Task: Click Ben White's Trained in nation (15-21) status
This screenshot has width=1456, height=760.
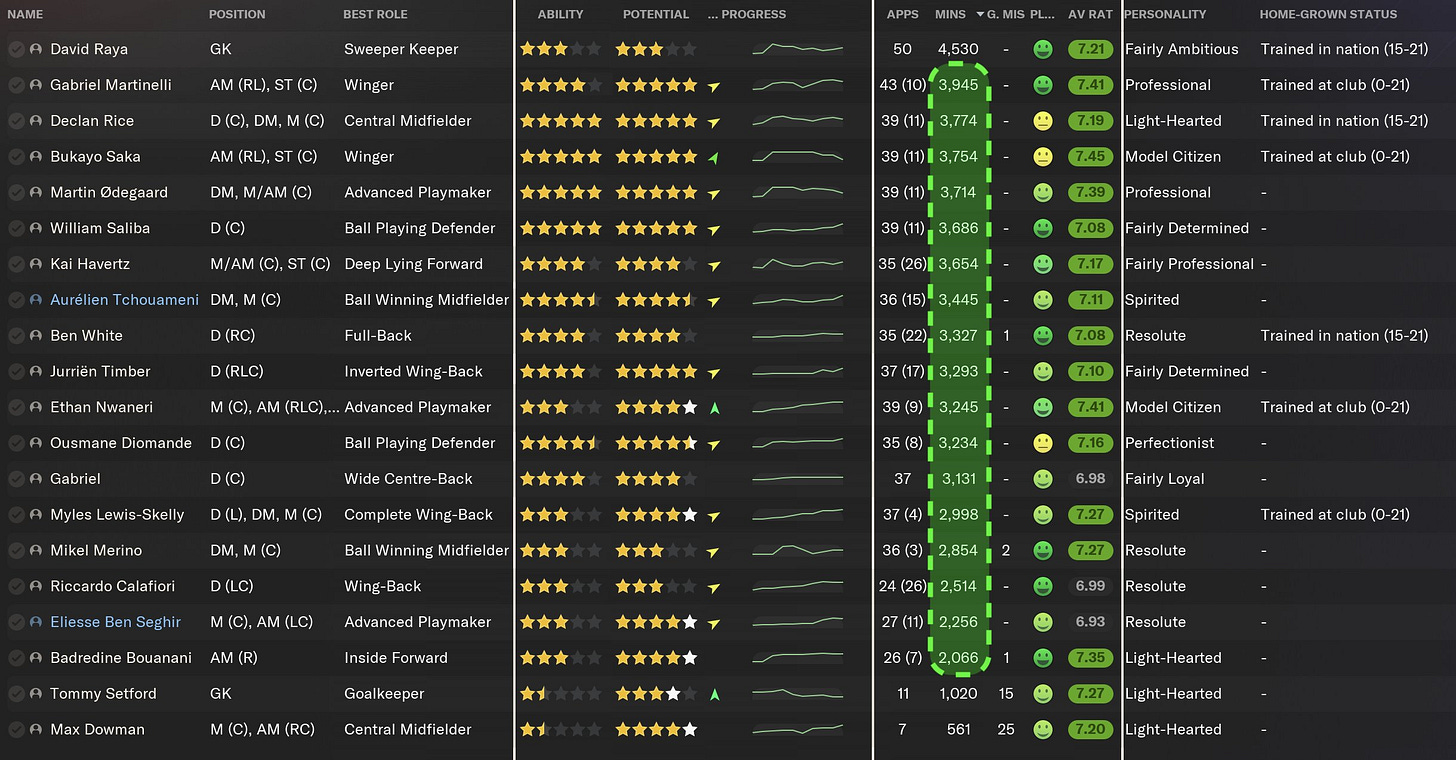Action: pyautogui.click(x=1344, y=336)
